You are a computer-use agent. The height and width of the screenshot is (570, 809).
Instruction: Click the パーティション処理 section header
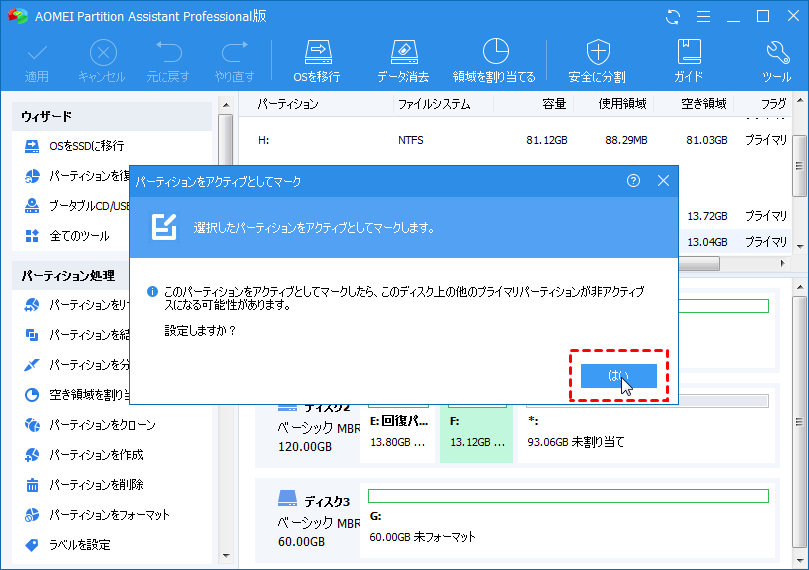[70, 276]
